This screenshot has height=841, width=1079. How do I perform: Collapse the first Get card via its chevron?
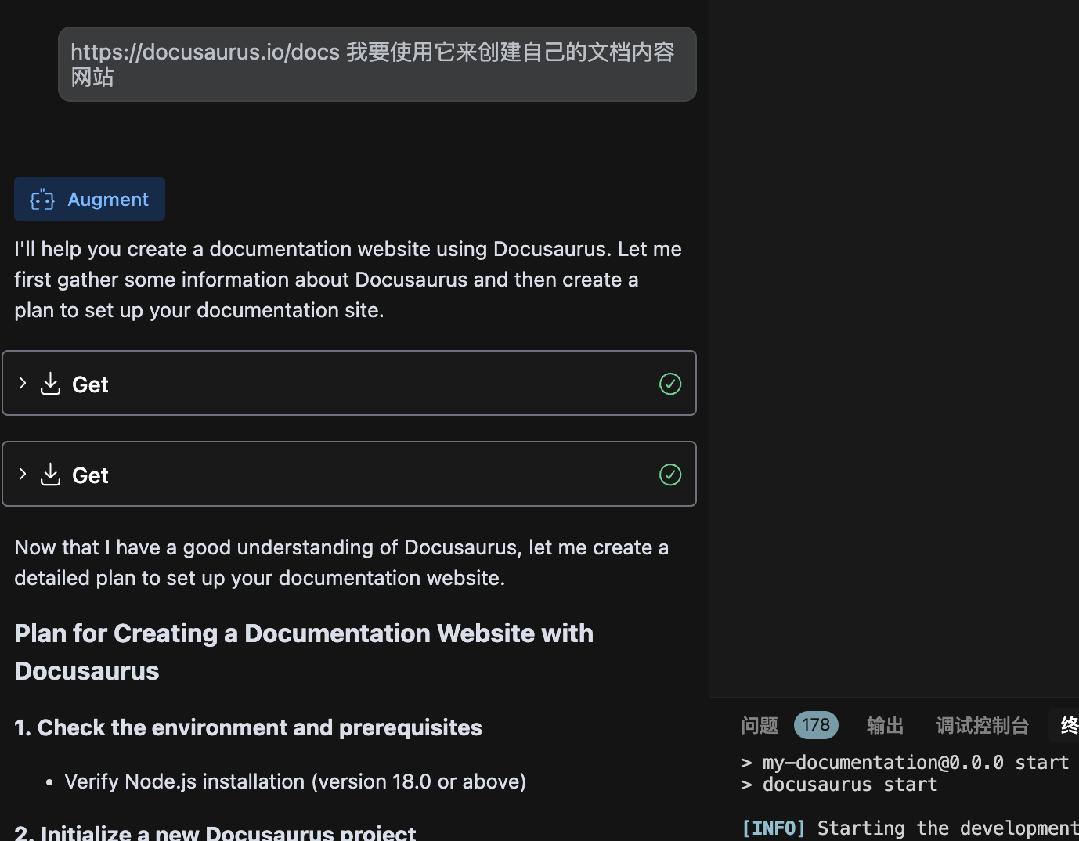click(22, 383)
